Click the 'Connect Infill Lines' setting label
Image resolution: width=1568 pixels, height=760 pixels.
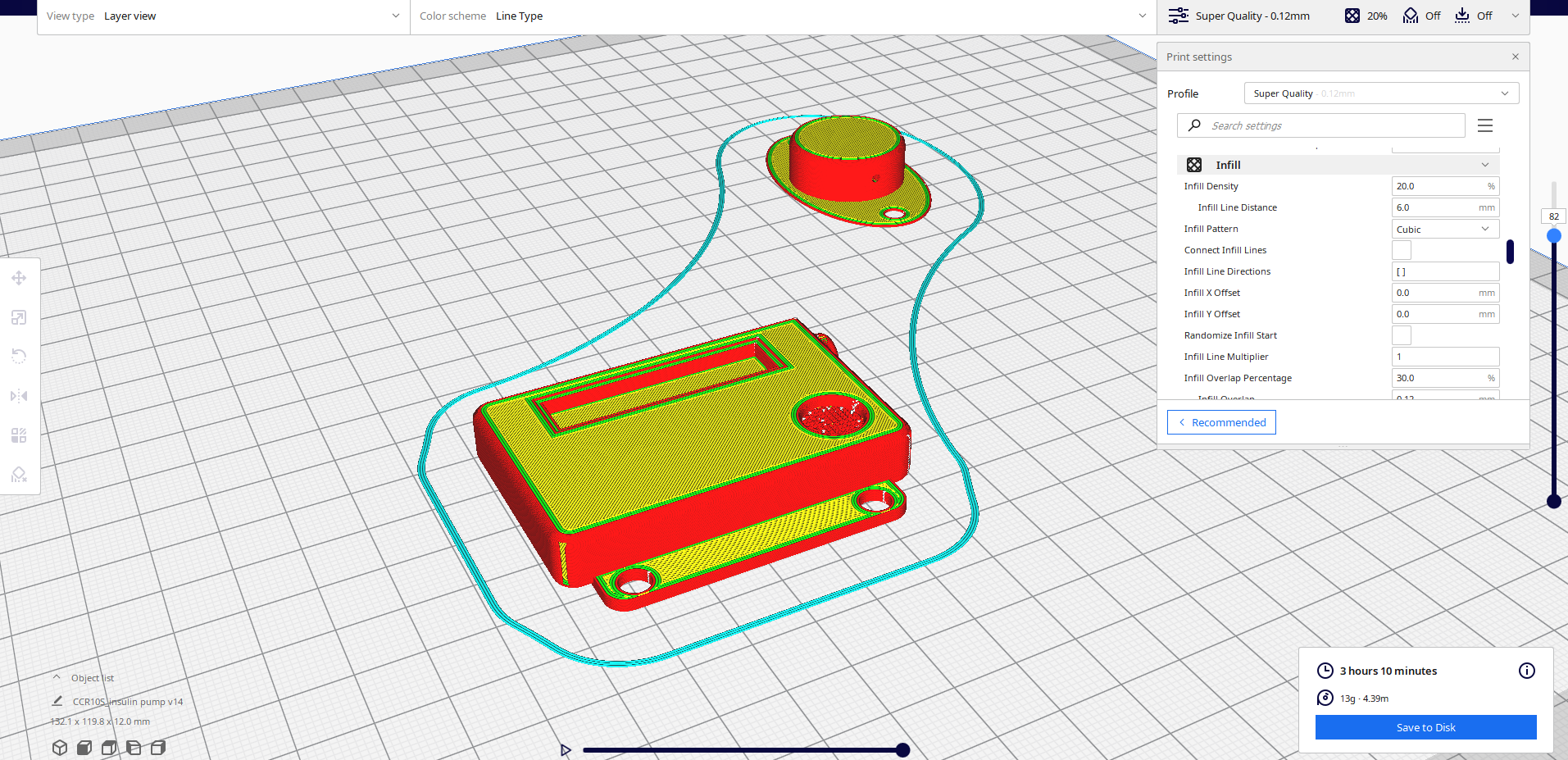pyautogui.click(x=1225, y=250)
